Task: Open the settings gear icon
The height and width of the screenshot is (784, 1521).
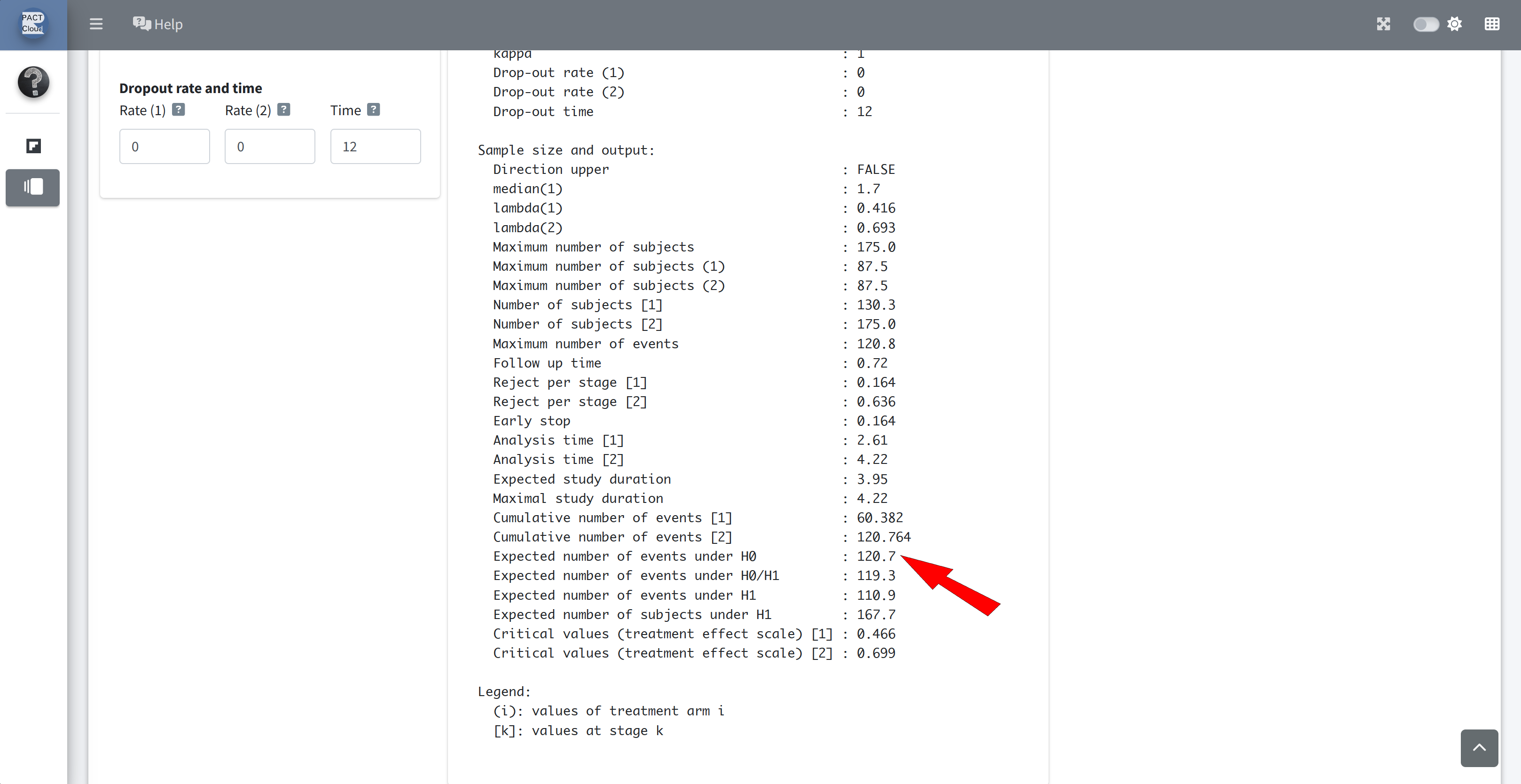Action: [x=1455, y=24]
